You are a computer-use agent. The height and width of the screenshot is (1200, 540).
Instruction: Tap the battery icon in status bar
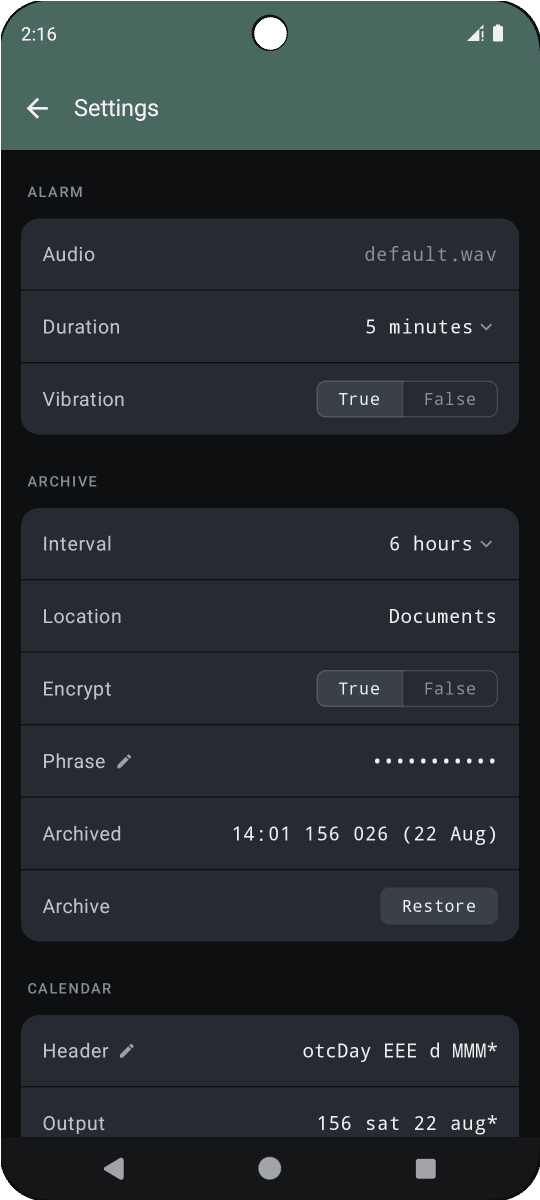click(x=498, y=34)
